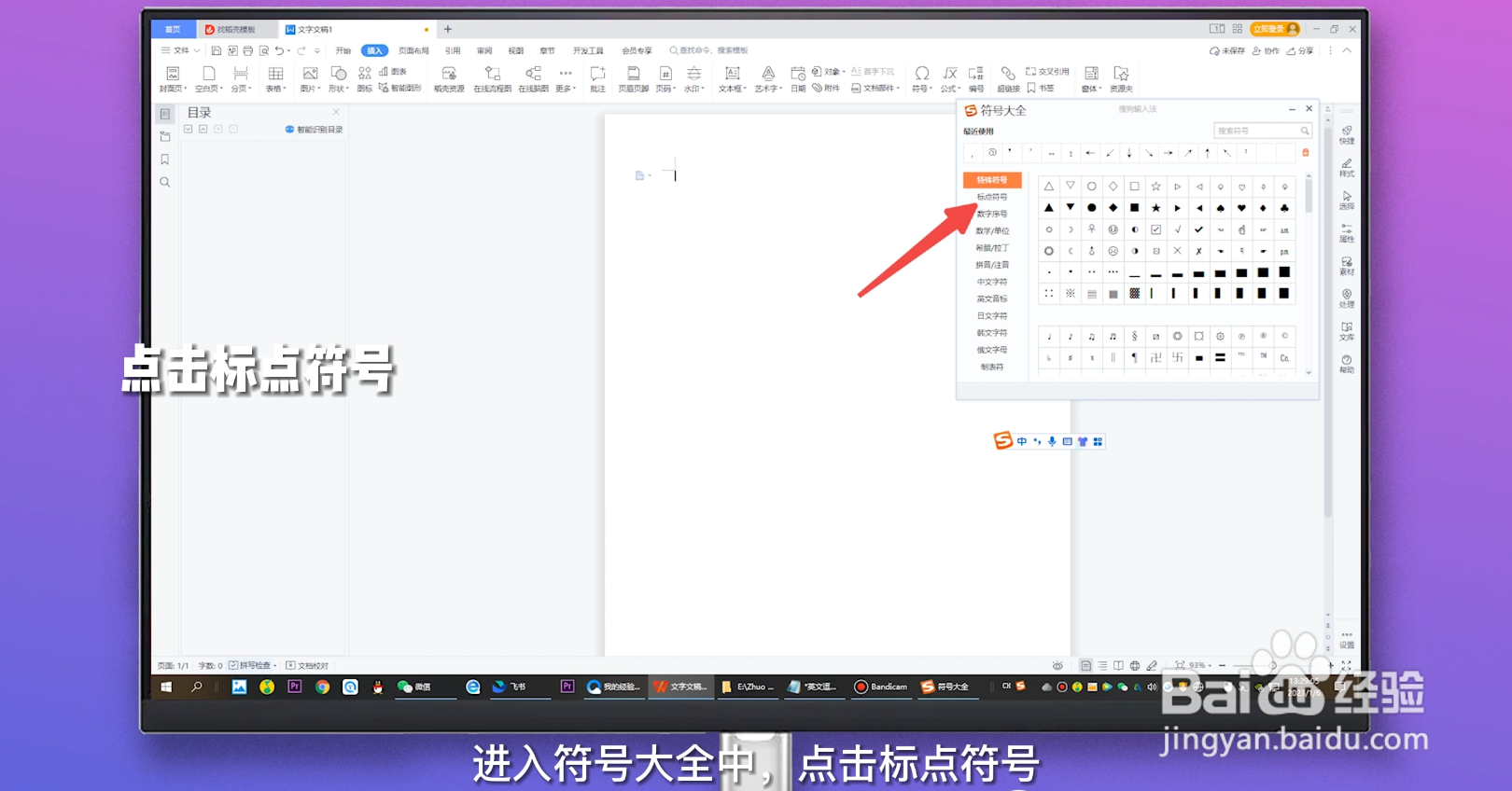
Task: Open header and footer (页眉页脚)
Action: click(x=633, y=79)
